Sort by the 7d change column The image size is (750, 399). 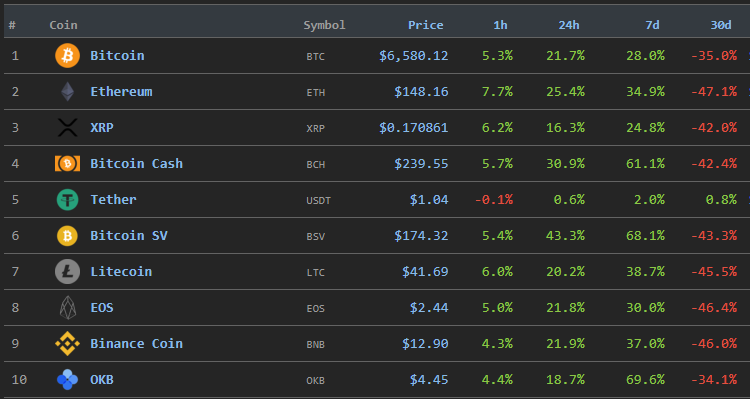[x=652, y=25]
